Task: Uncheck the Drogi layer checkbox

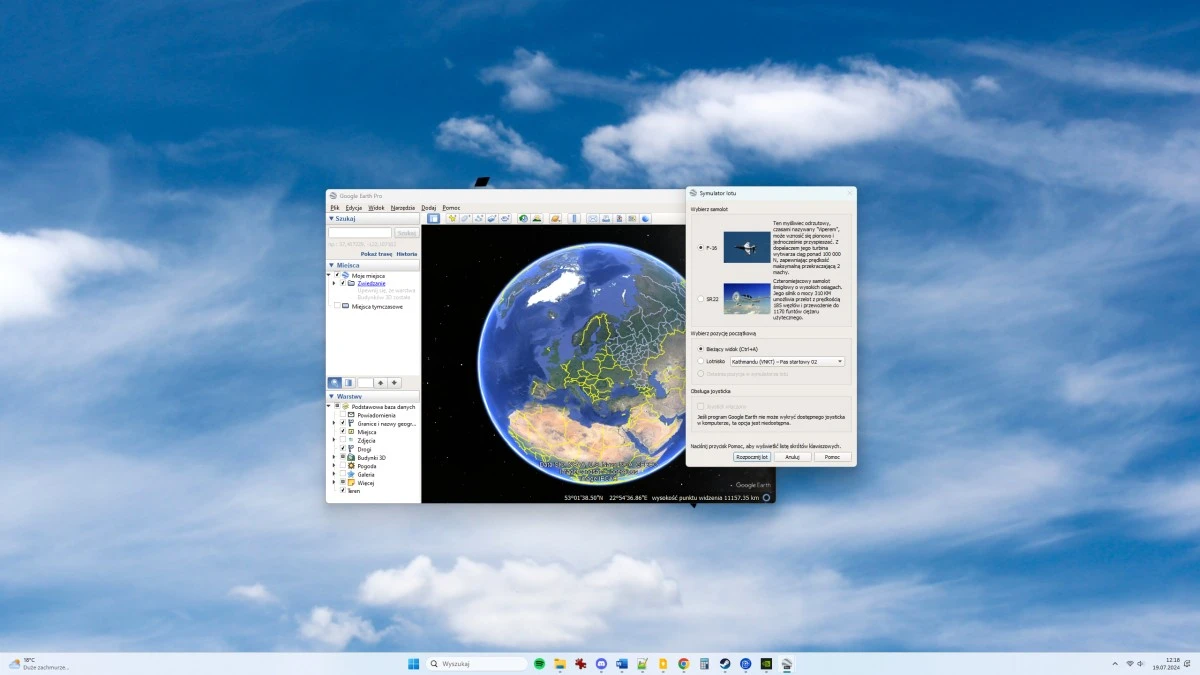Action: pyautogui.click(x=343, y=449)
